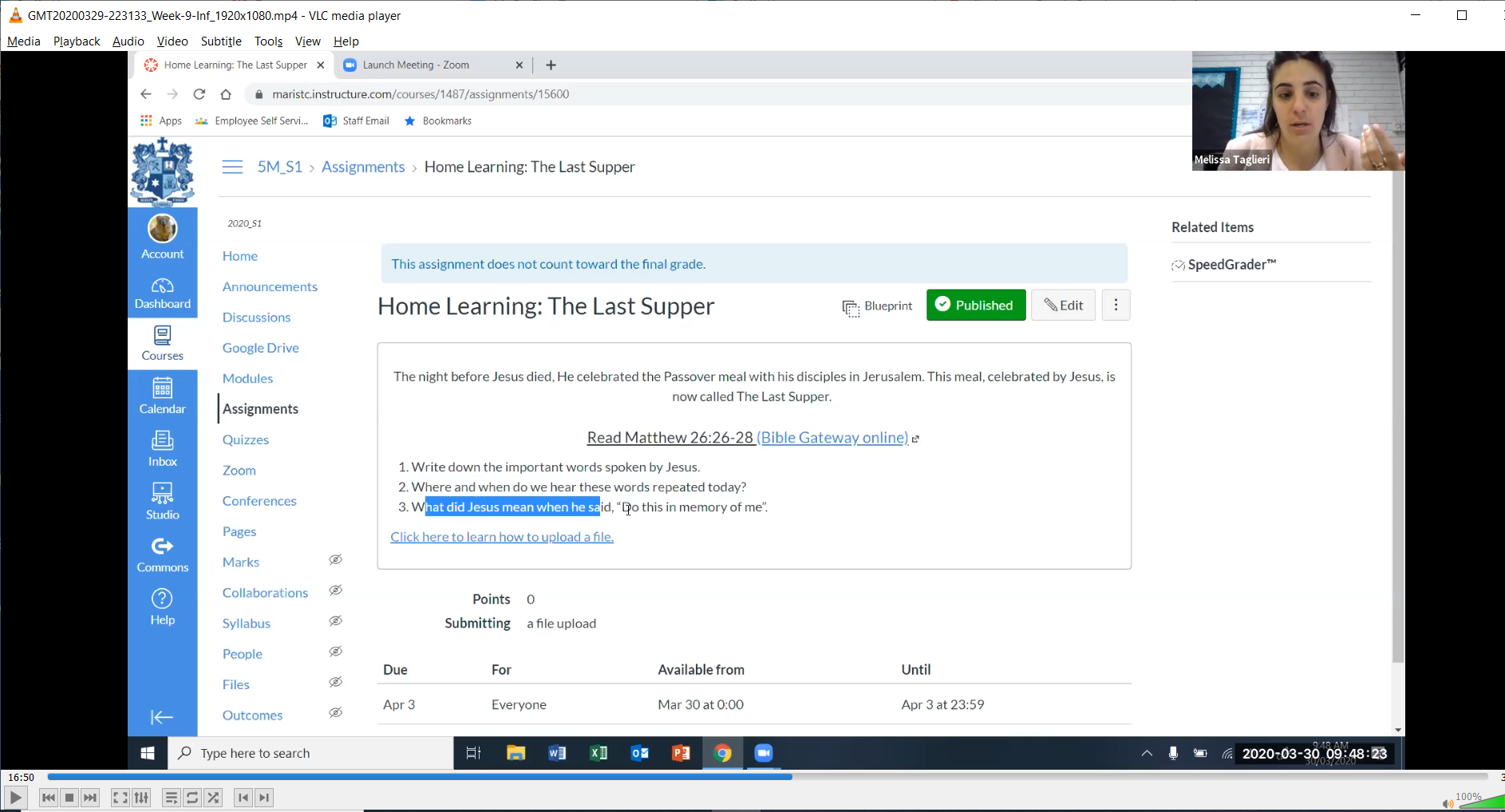Enable random shuffle playback
Viewport: 1505px width, 812px height.
tap(213, 798)
